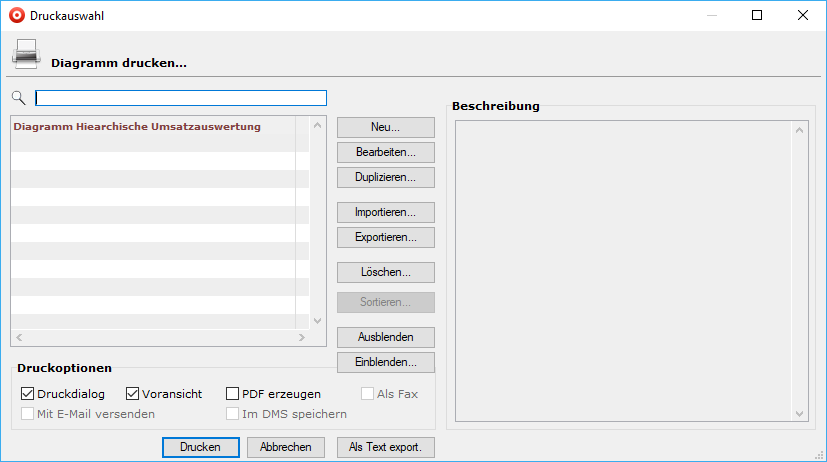Uncheck the Druckdialog checkbox
827x462 pixels.
(27, 394)
